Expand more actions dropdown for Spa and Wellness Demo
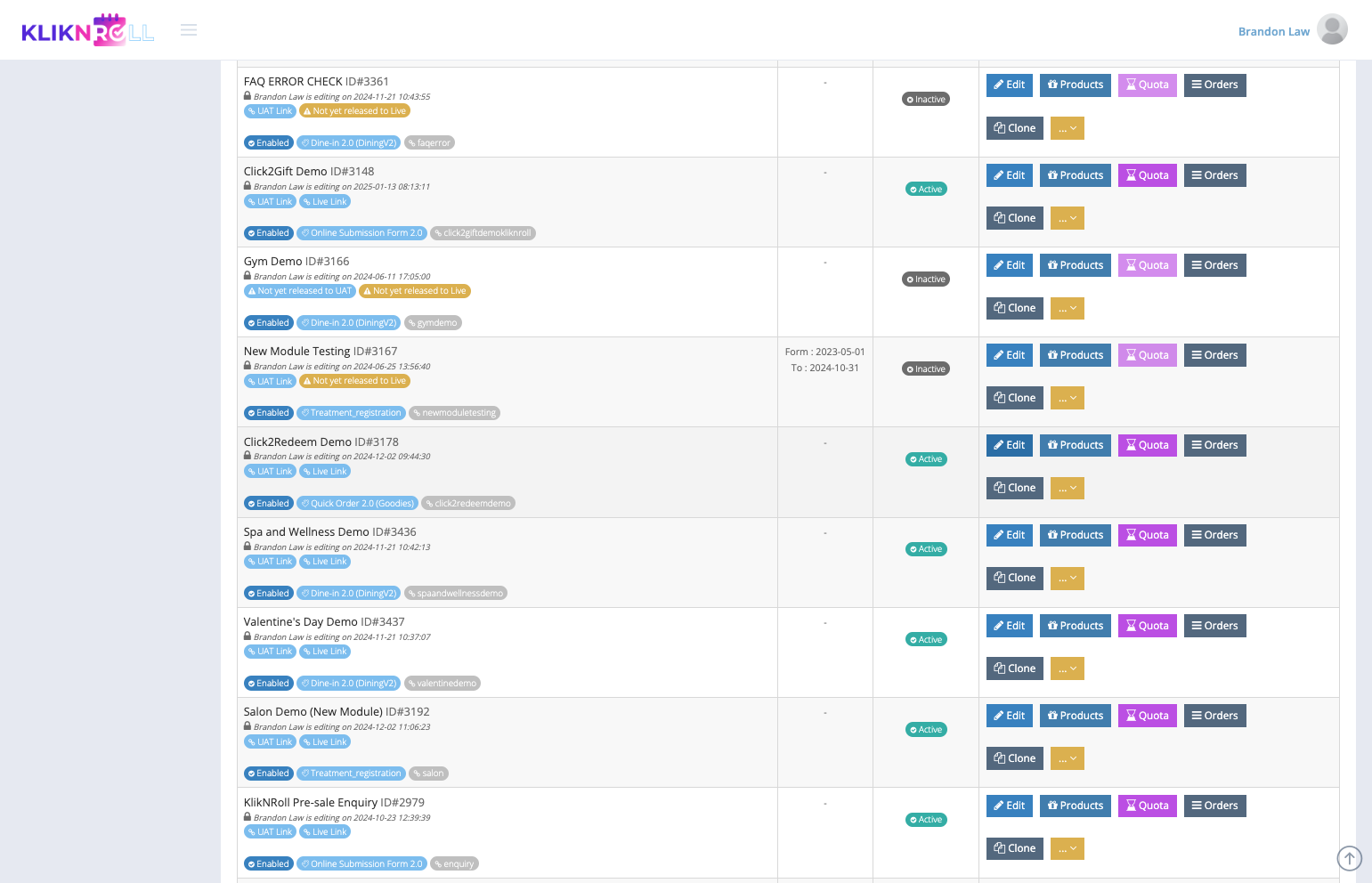Viewport: 1372px width, 883px height. tap(1067, 579)
